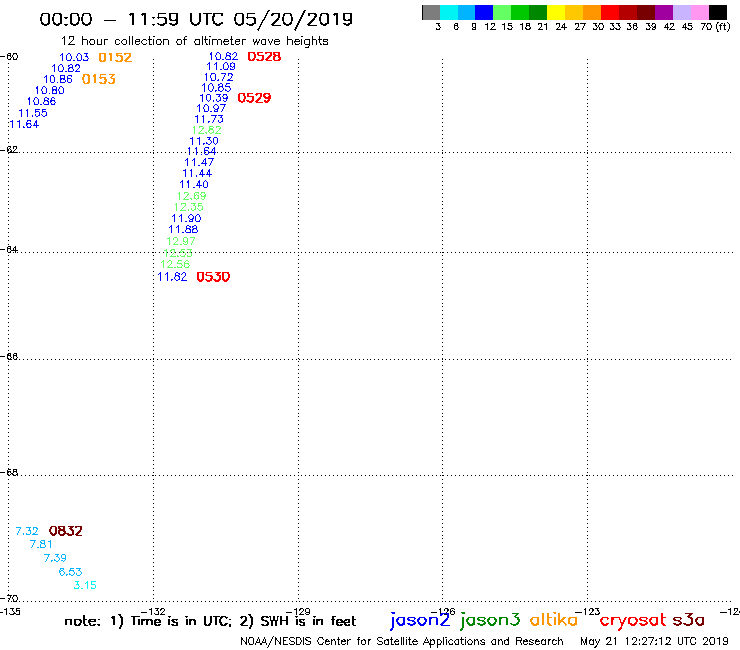This screenshot has width=740, height=650.
Task: Click the wave height value 10.03
Action: (74, 57)
